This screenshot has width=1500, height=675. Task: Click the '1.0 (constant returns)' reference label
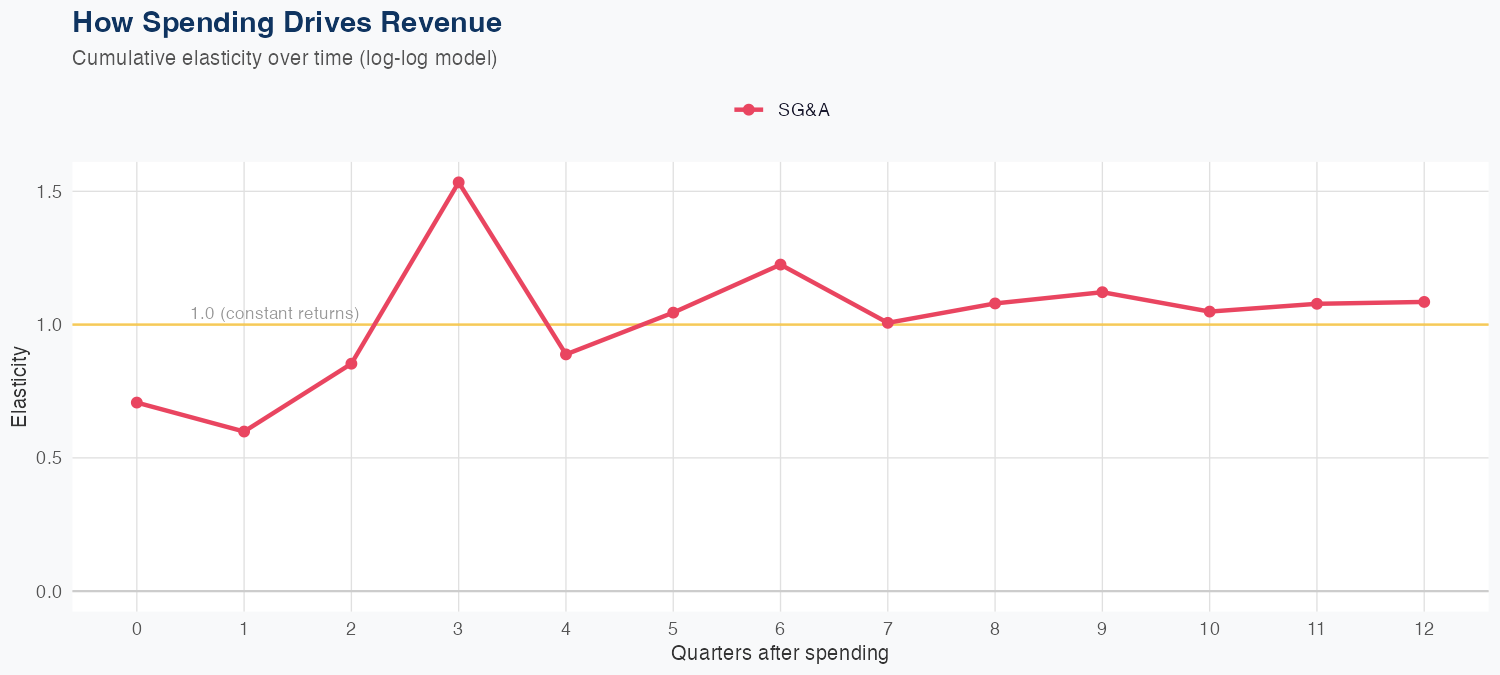tap(274, 314)
